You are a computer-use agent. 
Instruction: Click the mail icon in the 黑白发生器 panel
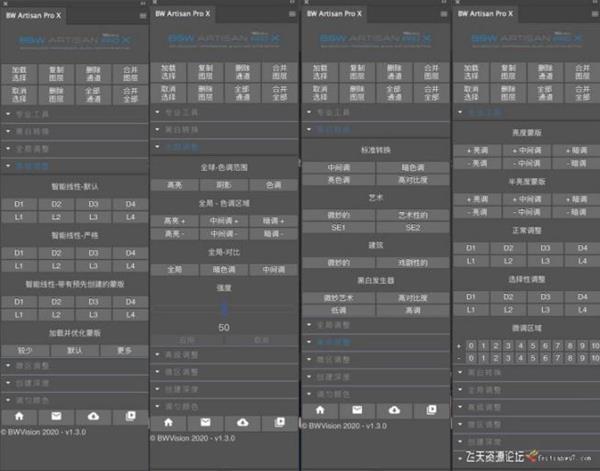357,409
